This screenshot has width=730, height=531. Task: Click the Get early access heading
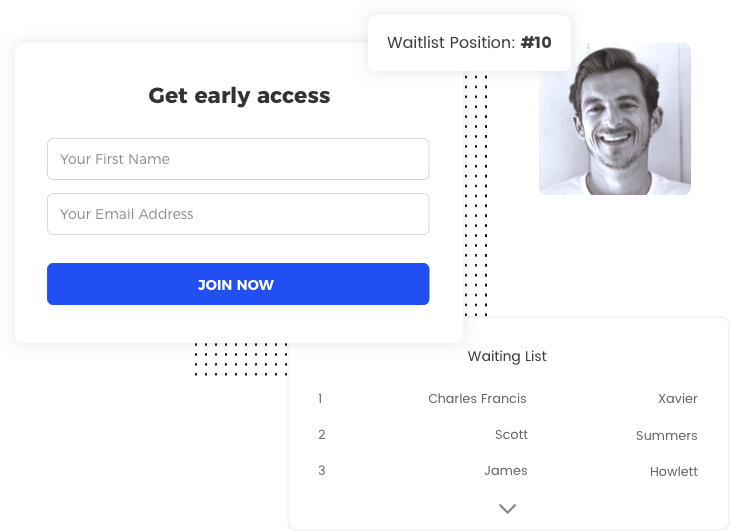[x=239, y=96]
